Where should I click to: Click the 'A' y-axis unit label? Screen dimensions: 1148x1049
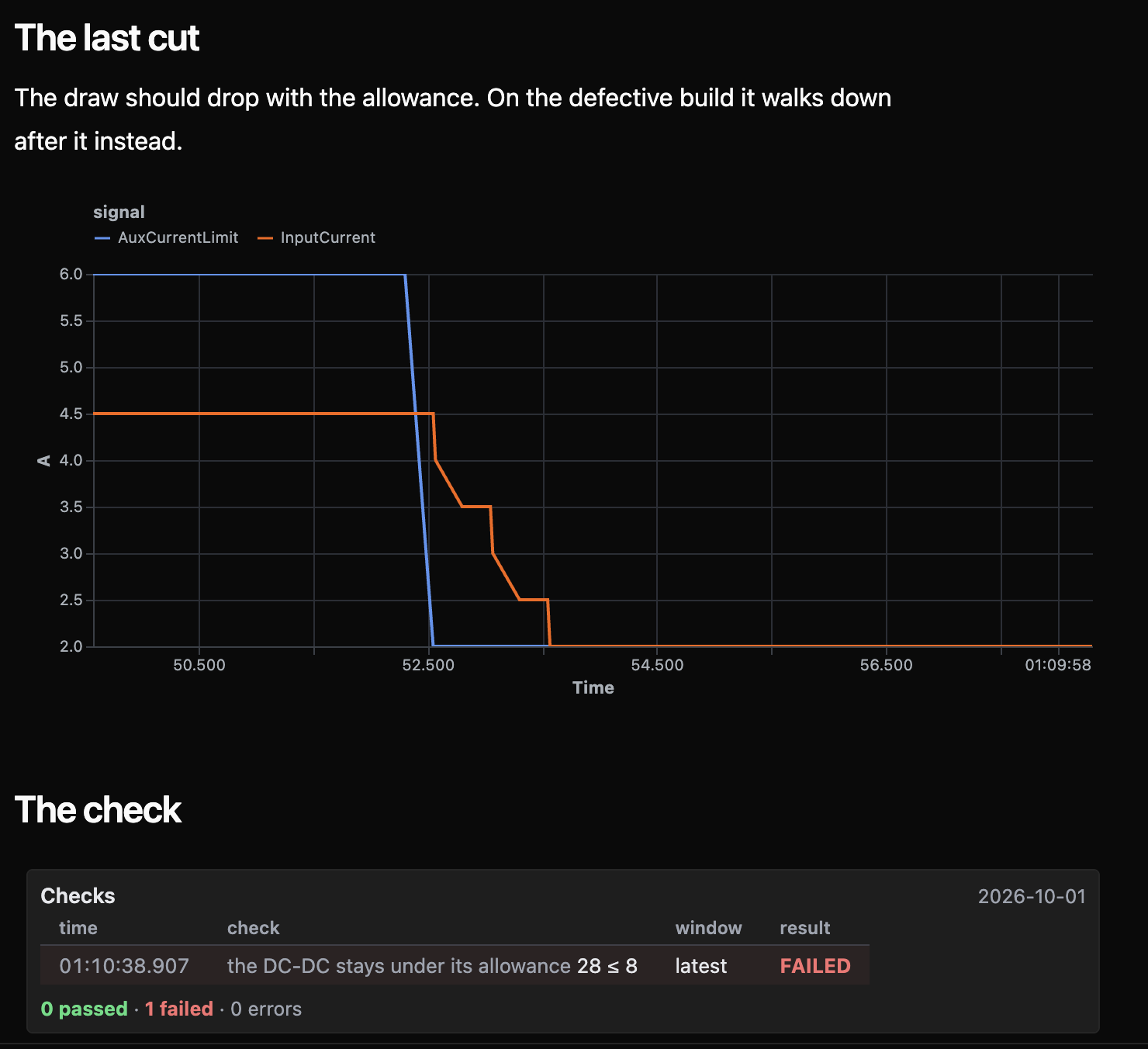(43, 461)
